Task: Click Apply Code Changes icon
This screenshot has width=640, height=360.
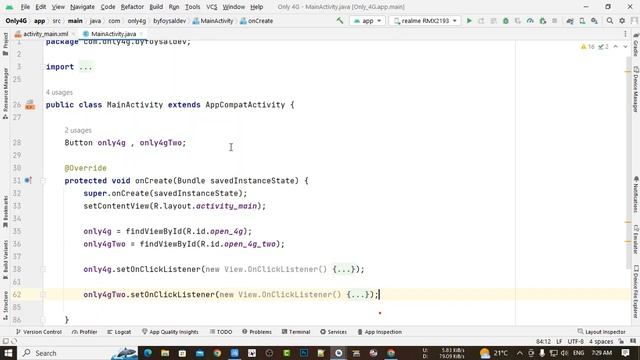Action: [493, 20]
